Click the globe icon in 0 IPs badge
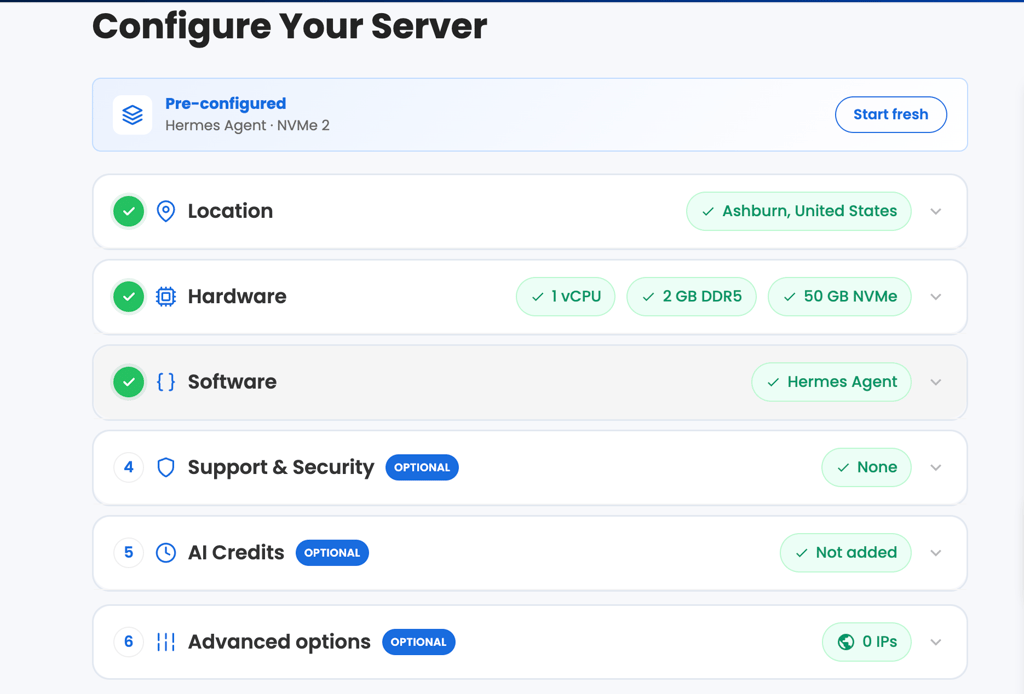This screenshot has width=1024, height=694. [x=846, y=642]
